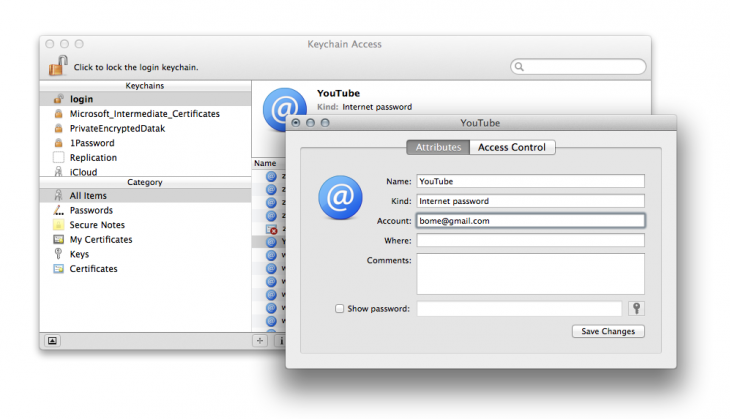Switch to the Access Control tab
The width and height of the screenshot is (730, 419).
pos(512,147)
